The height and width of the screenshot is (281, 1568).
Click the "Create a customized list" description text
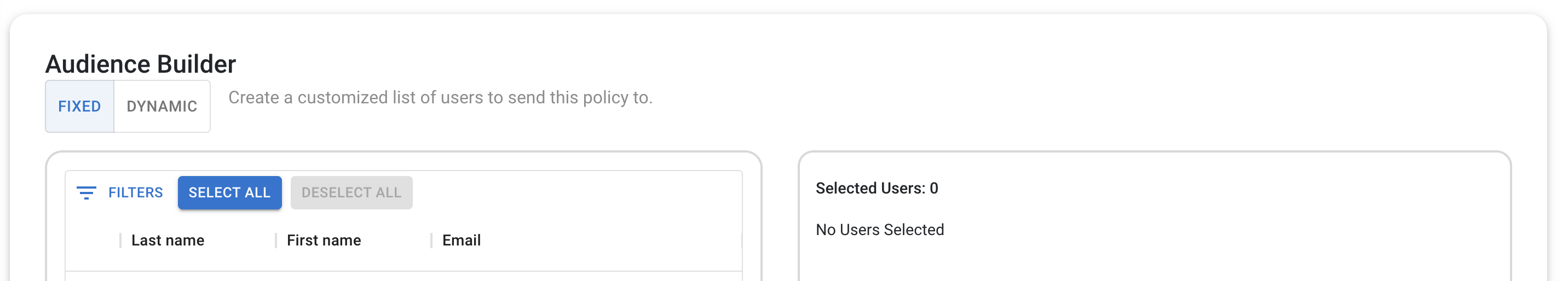(440, 97)
